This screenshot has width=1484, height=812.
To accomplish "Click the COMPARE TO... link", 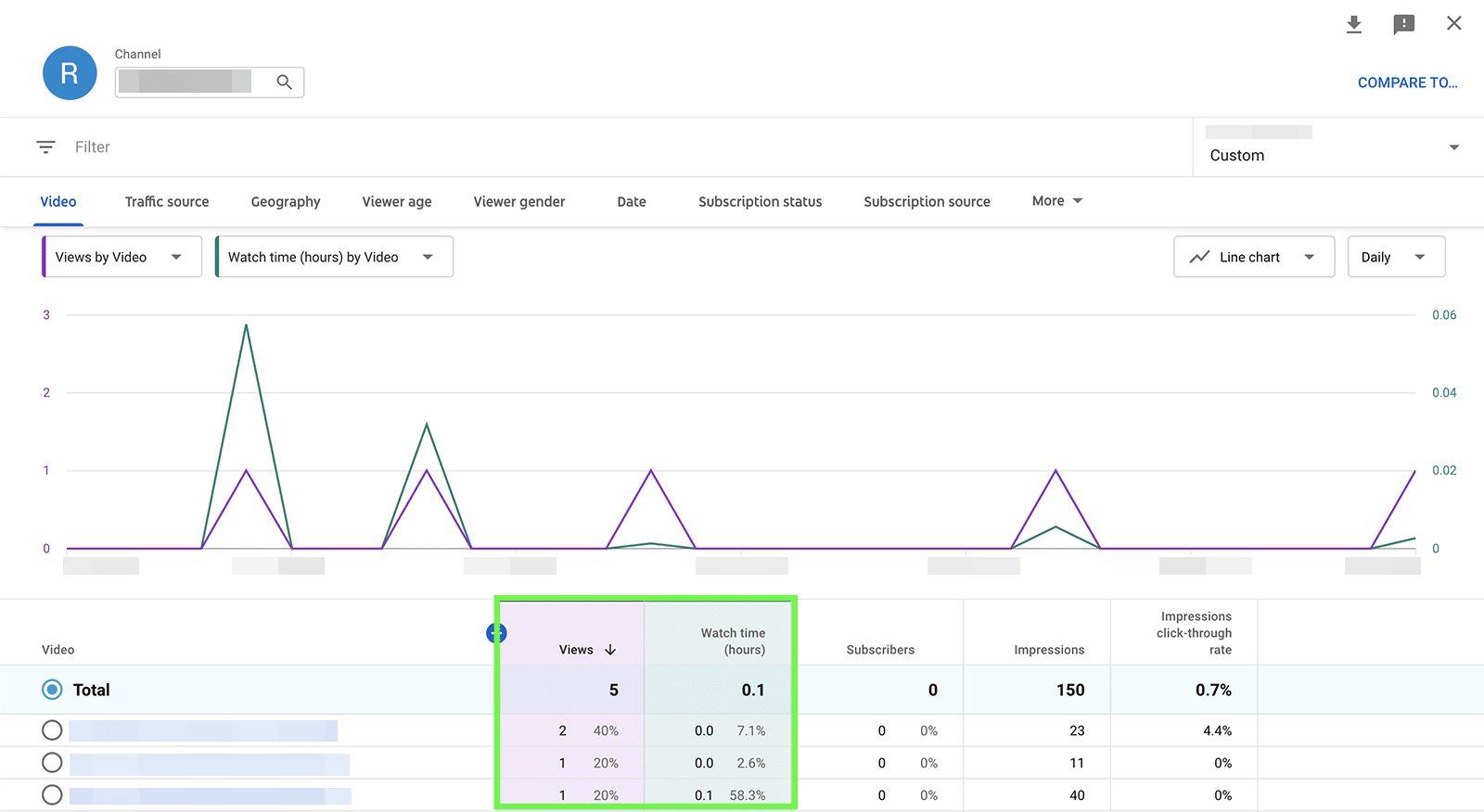I will [x=1407, y=82].
